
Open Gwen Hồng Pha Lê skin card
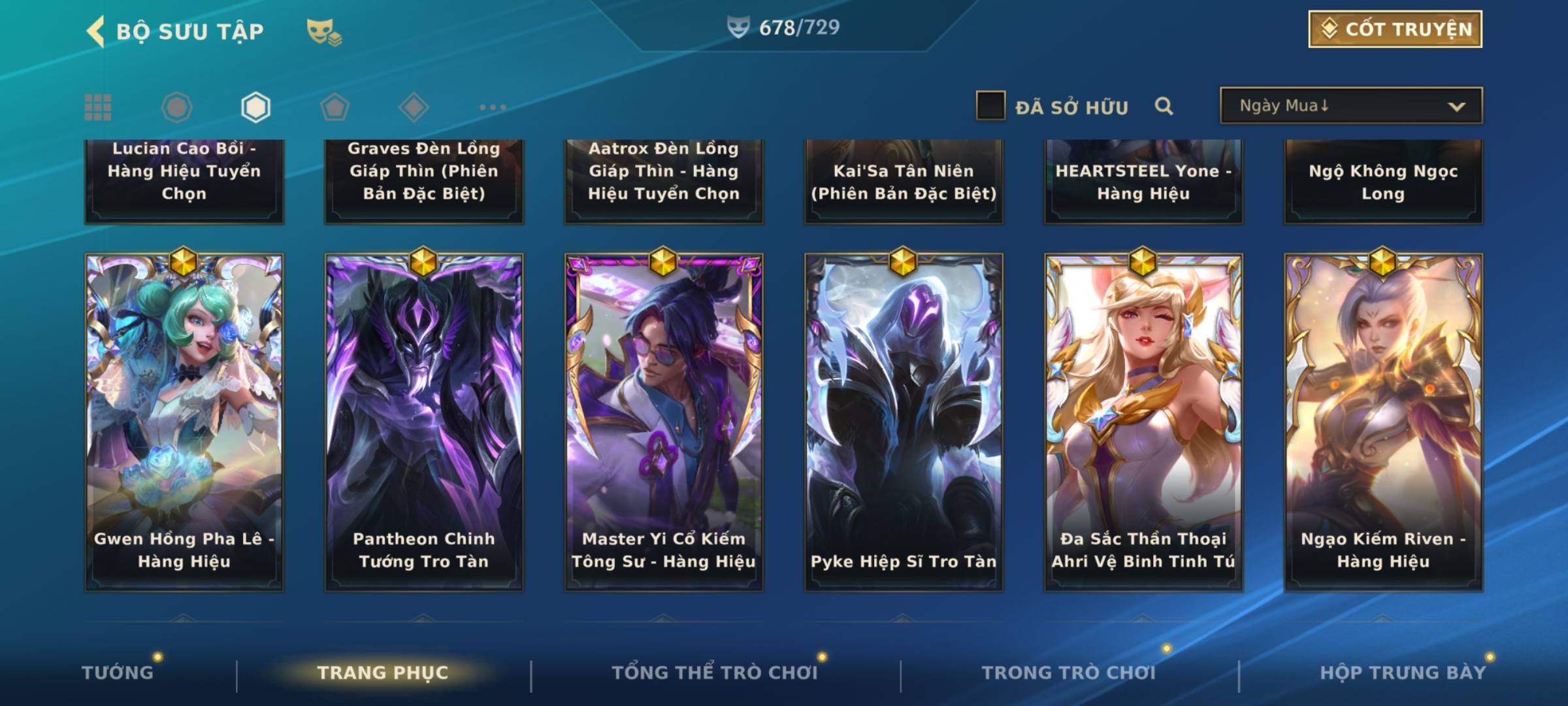pos(184,422)
